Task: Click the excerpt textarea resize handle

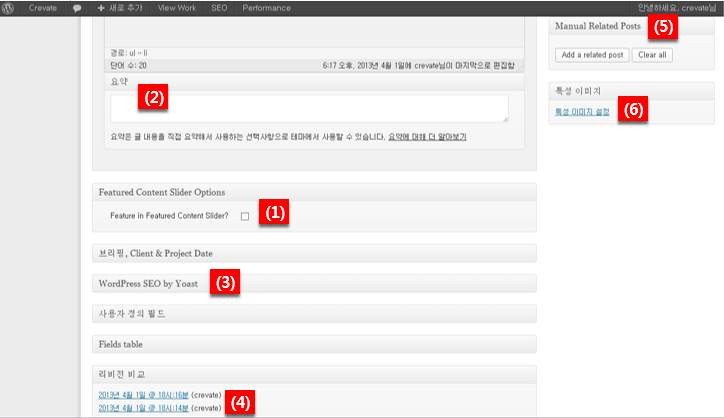Action: 505,119
